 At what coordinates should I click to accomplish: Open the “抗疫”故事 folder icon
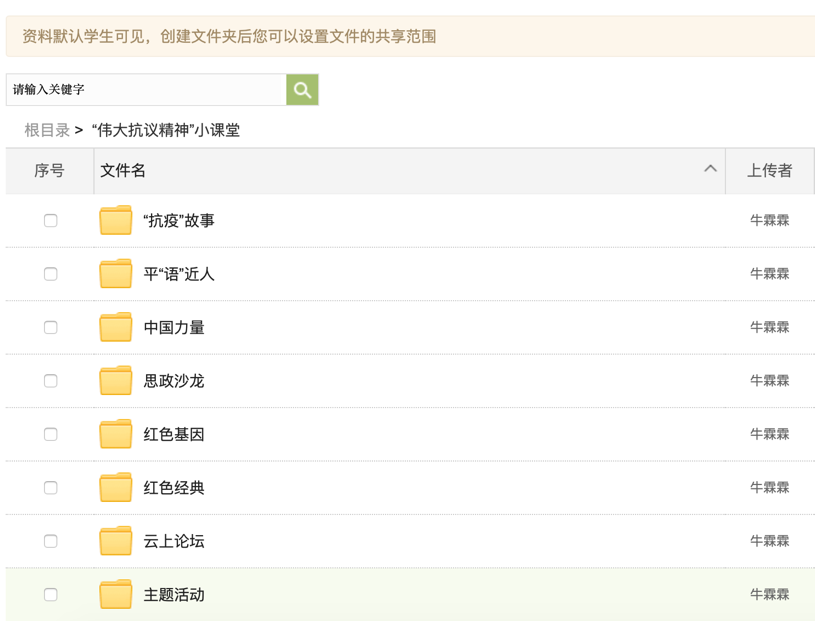click(116, 220)
